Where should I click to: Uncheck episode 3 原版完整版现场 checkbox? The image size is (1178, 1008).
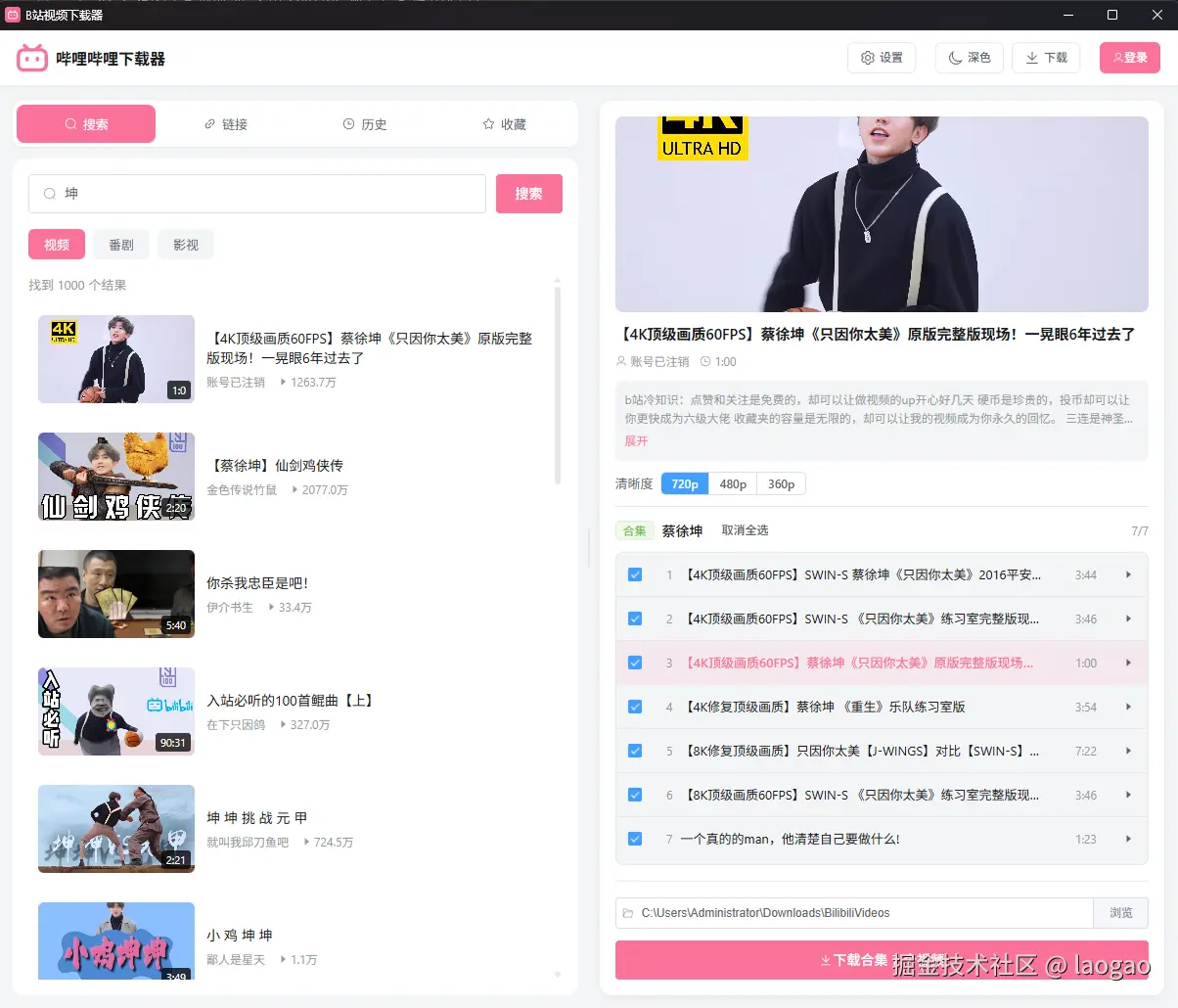pos(635,663)
